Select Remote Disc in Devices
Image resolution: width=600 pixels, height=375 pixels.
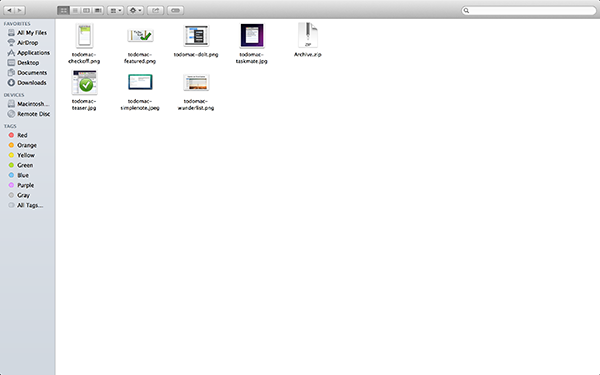(x=29, y=114)
